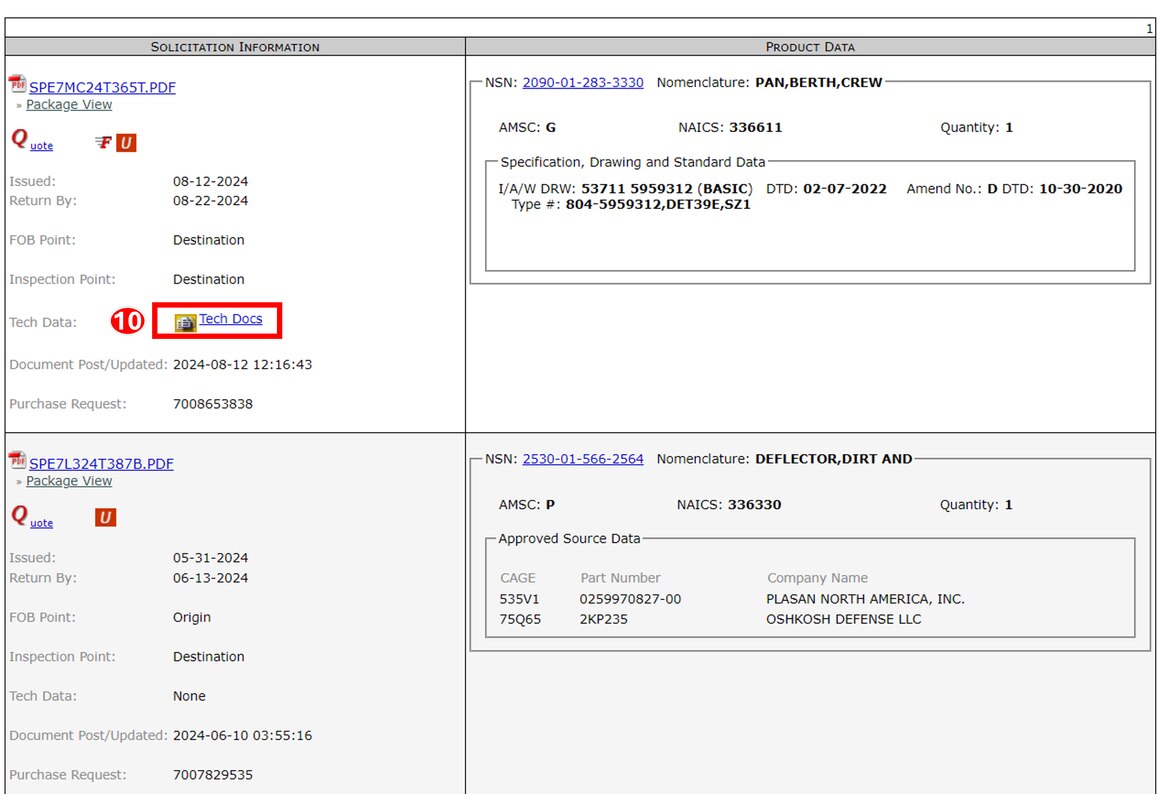Click the Product Data column header
This screenshot has width=1169, height=794.
click(810, 47)
